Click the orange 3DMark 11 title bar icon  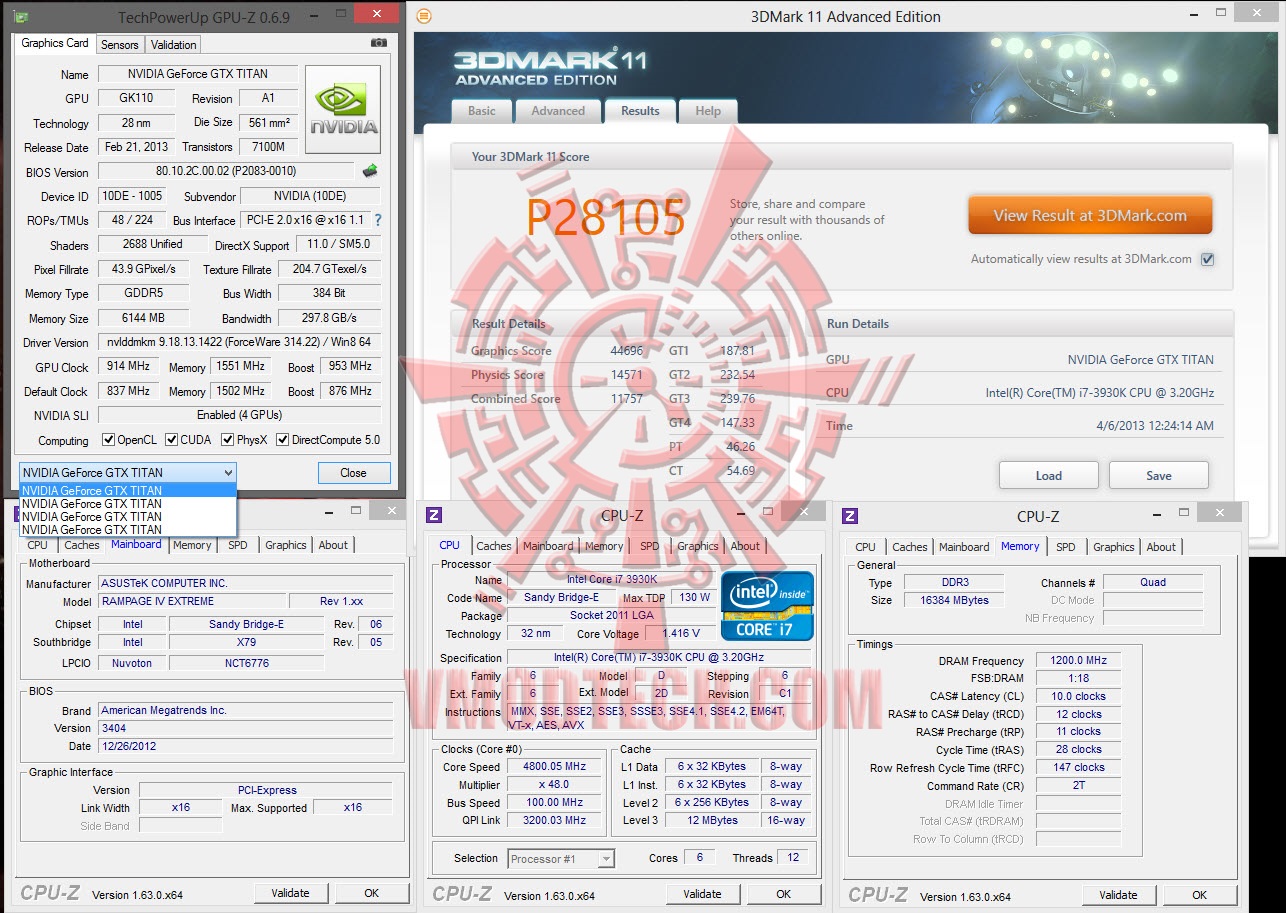click(424, 16)
